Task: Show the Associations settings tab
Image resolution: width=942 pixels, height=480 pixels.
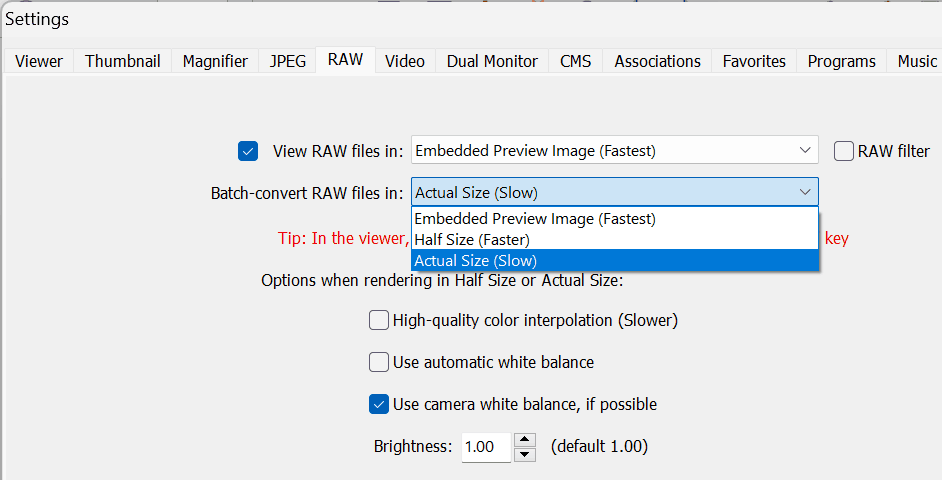Action: click(x=657, y=61)
